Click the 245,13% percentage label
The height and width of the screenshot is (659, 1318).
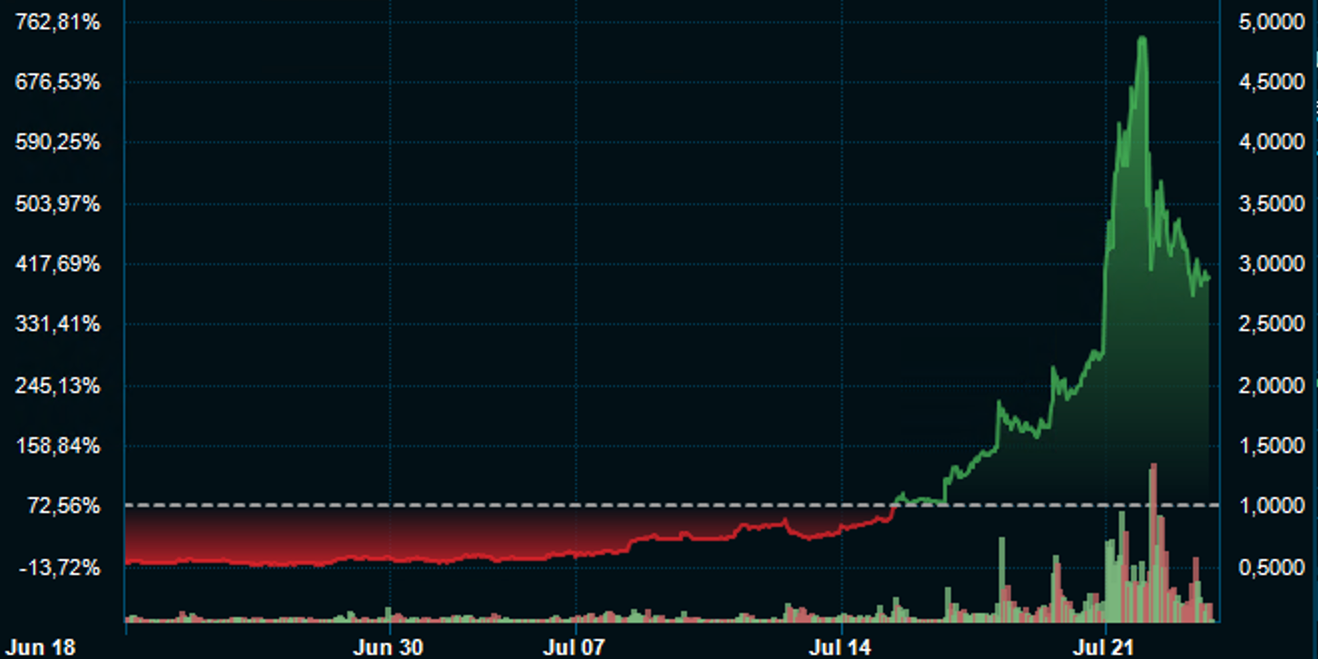click(58, 385)
